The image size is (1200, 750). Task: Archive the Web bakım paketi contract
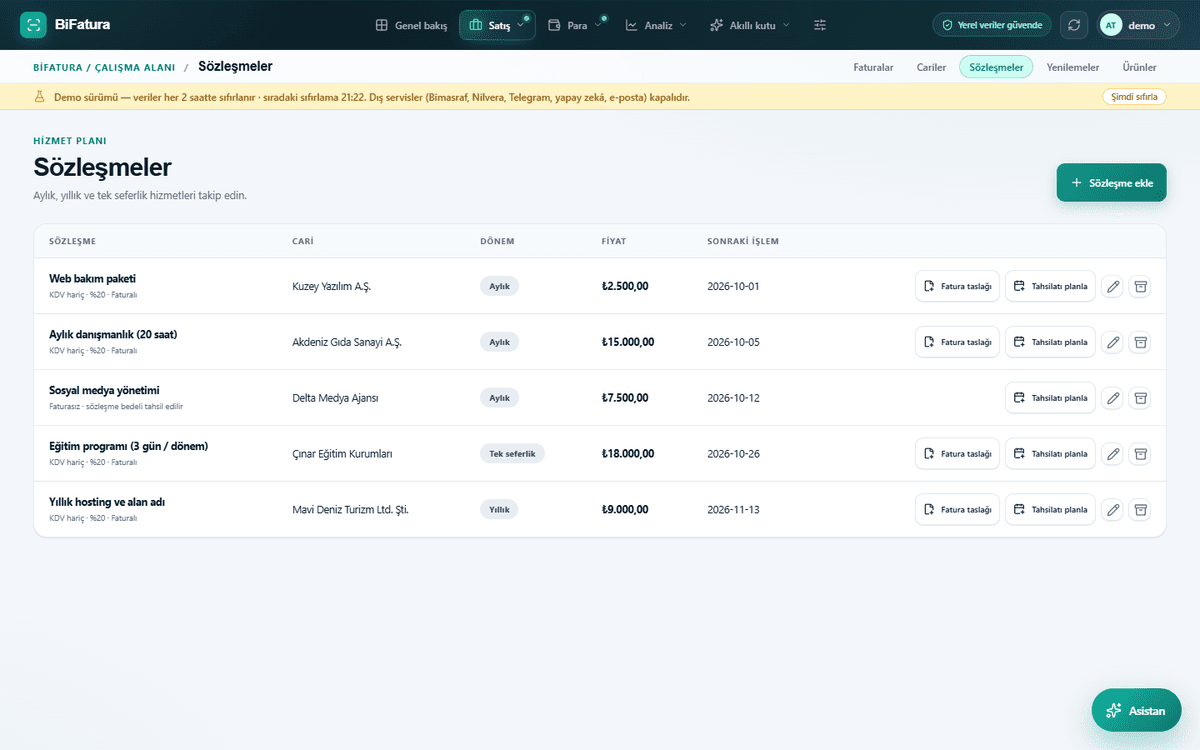(1140, 286)
